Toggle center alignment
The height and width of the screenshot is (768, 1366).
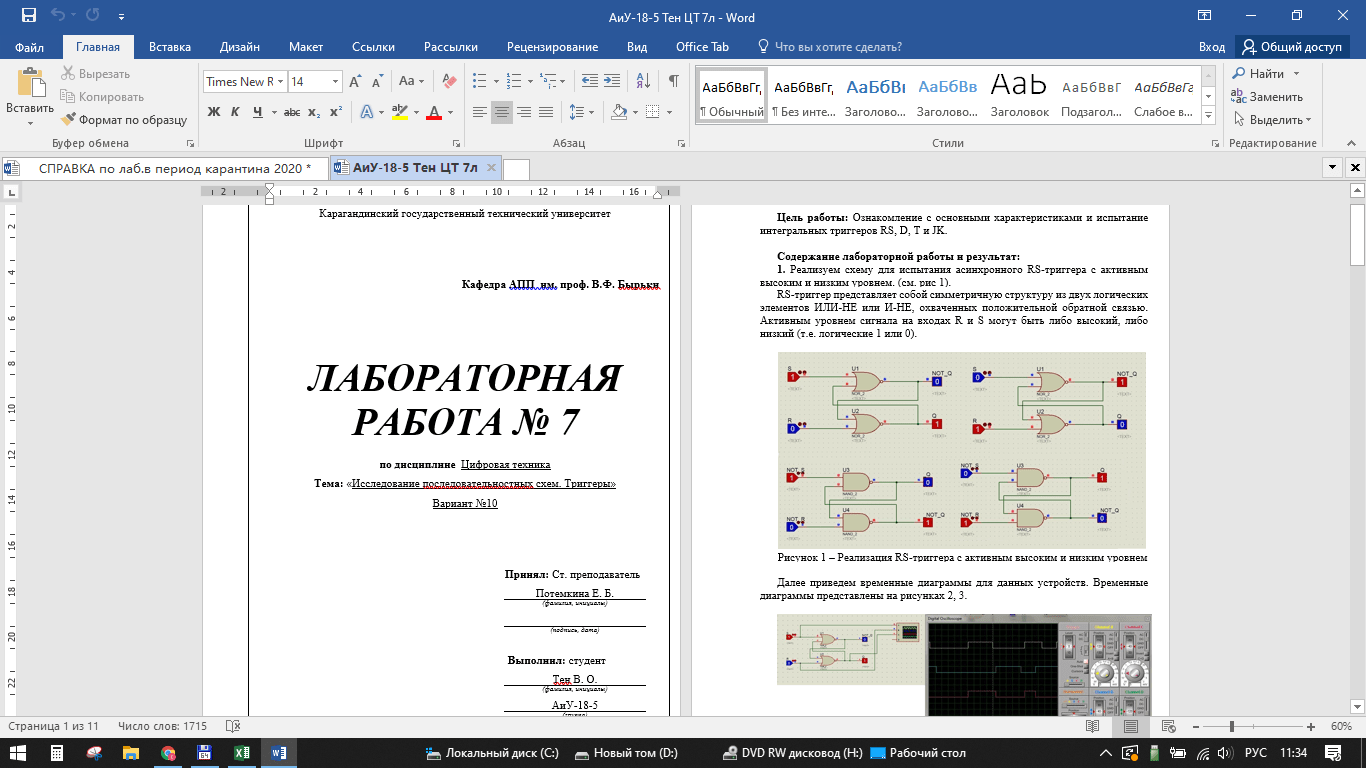click(x=502, y=112)
